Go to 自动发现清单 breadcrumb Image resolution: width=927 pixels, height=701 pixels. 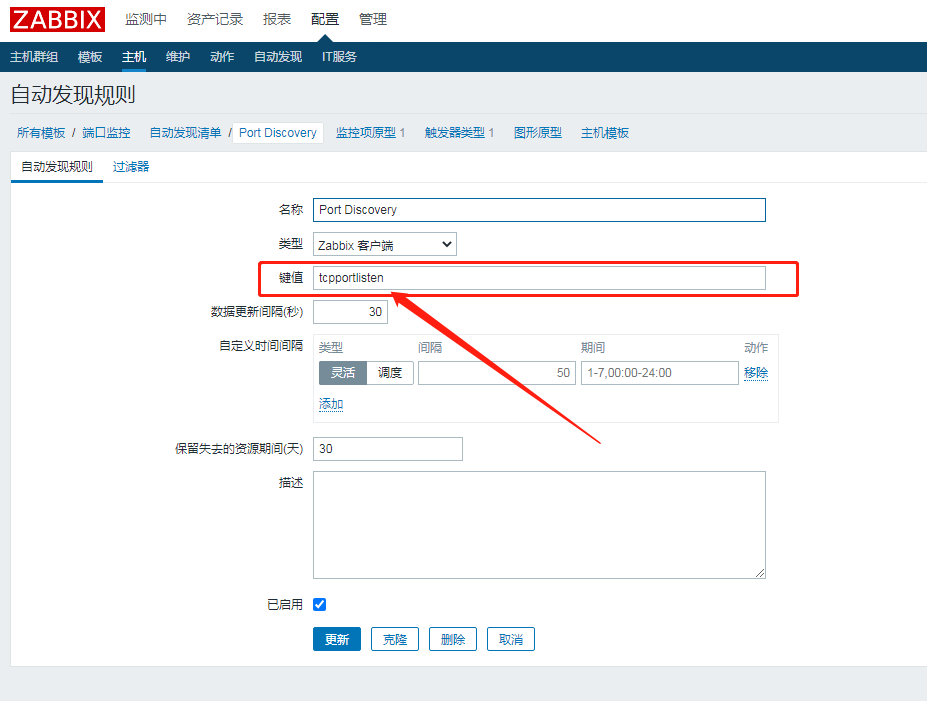pos(186,133)
